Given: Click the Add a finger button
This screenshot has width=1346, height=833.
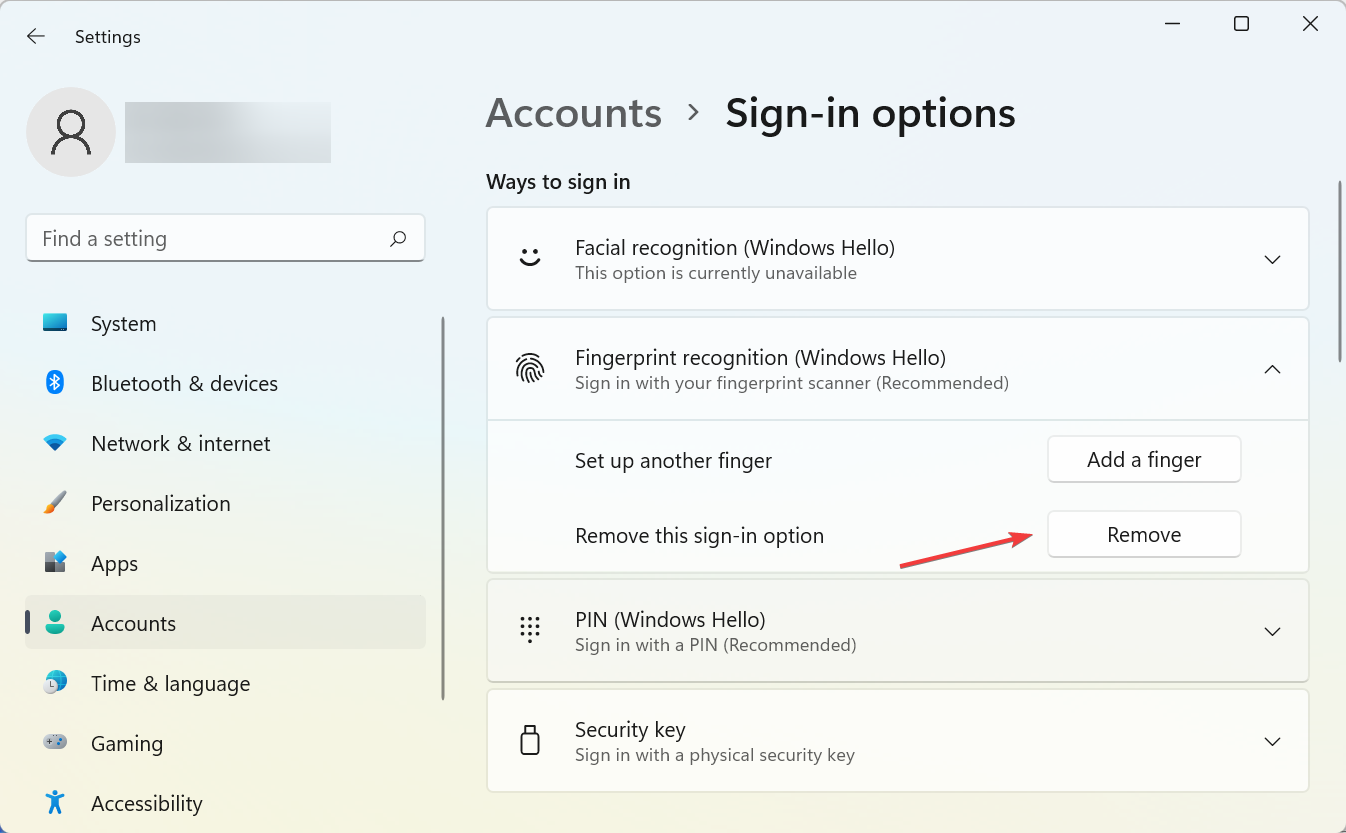Looking at the screenshot, I should coord(1143,459).
